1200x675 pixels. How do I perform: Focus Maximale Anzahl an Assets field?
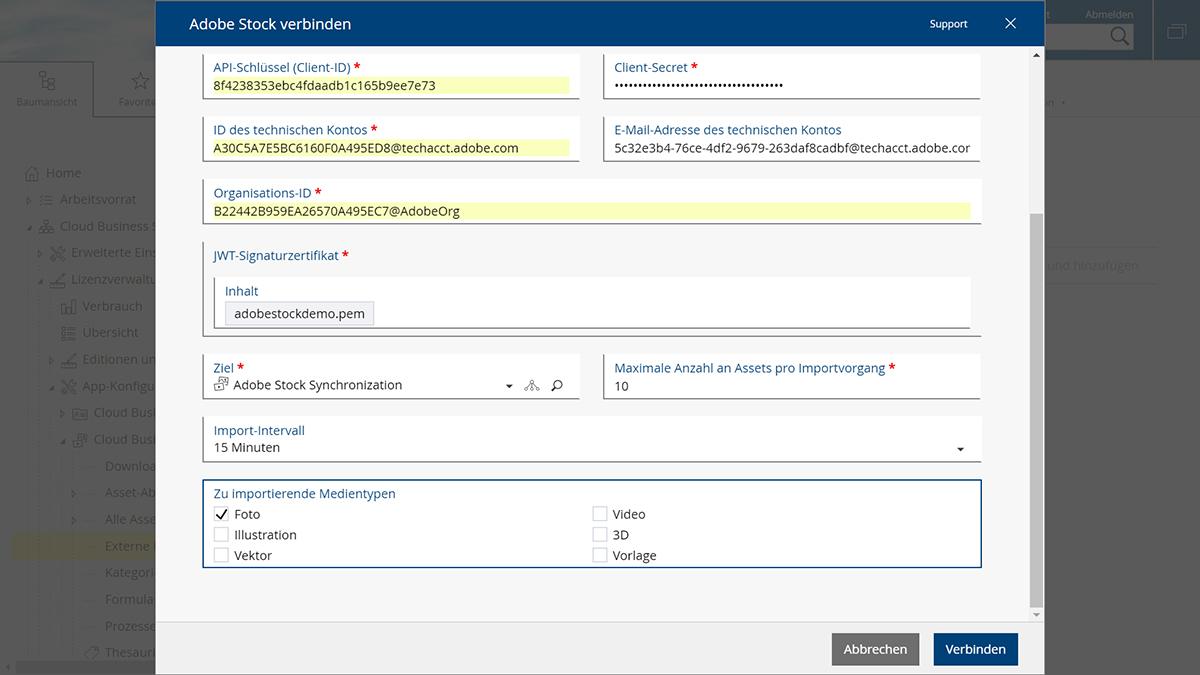pyautogui.click(x=792, y=386)
